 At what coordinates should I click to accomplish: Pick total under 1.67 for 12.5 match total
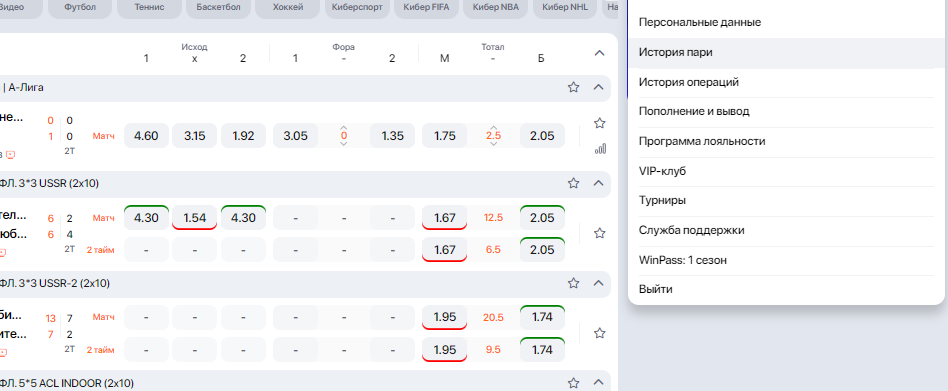(444, 218)
